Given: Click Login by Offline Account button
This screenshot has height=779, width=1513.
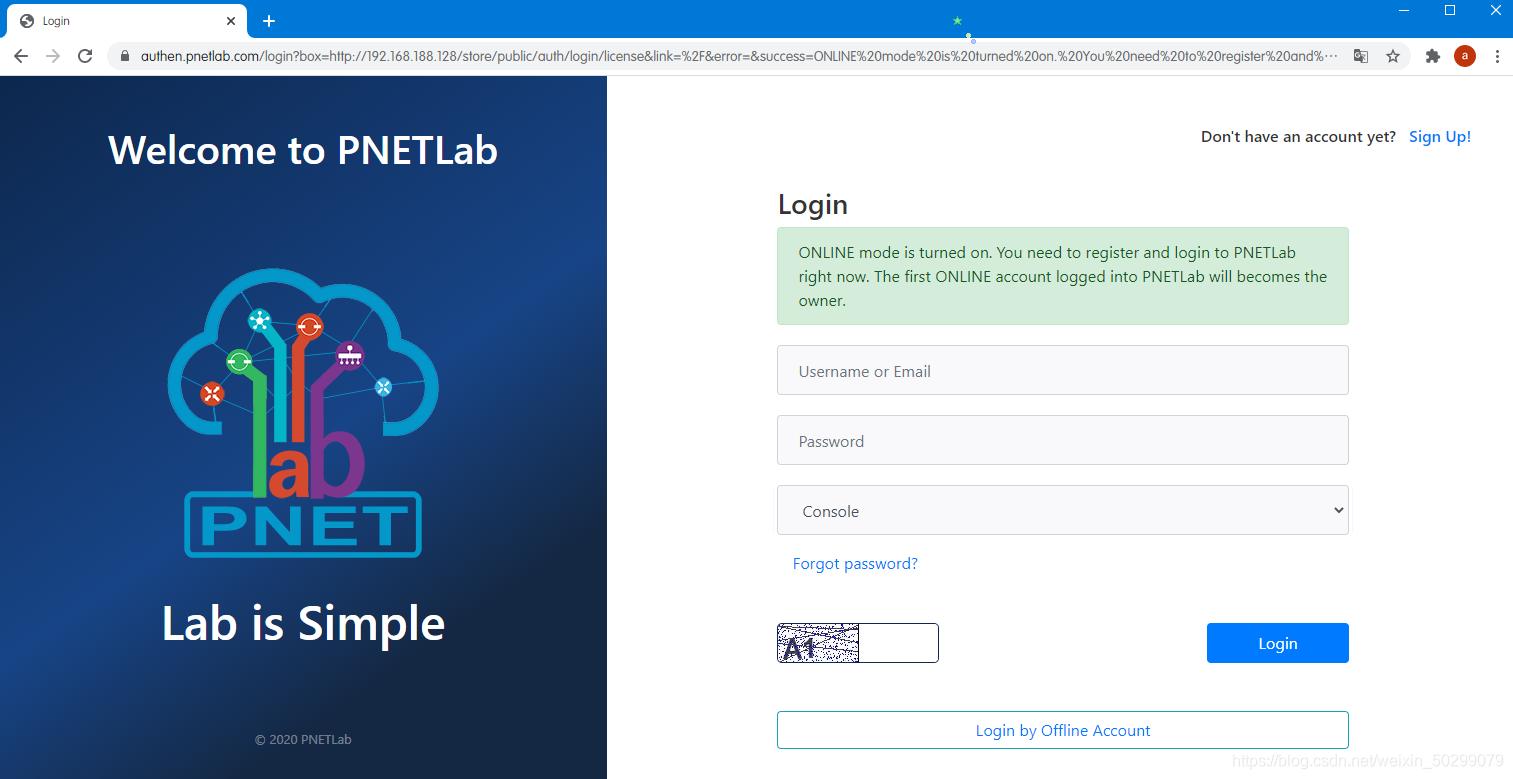Looking at the screenshot, I should click(x=1063, y=730).
